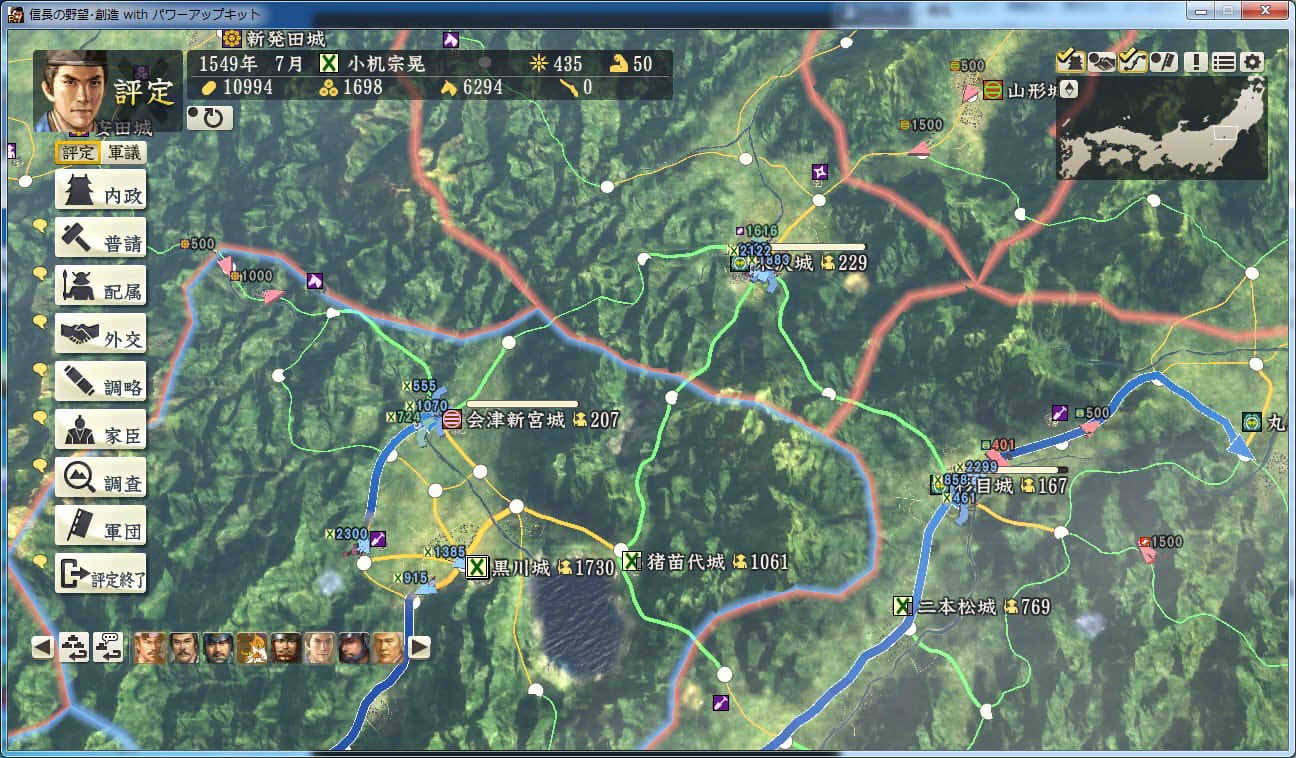This screenshot has height=758, width=1296.
Task: Click 評定終了 to end the council
Action: click(100, 575)
